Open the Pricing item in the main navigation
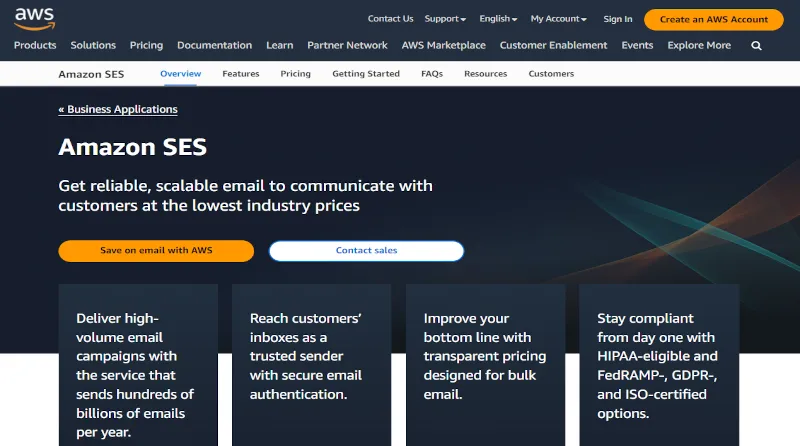Viewport: 800px width, 446px height. (x=146, y=45)
